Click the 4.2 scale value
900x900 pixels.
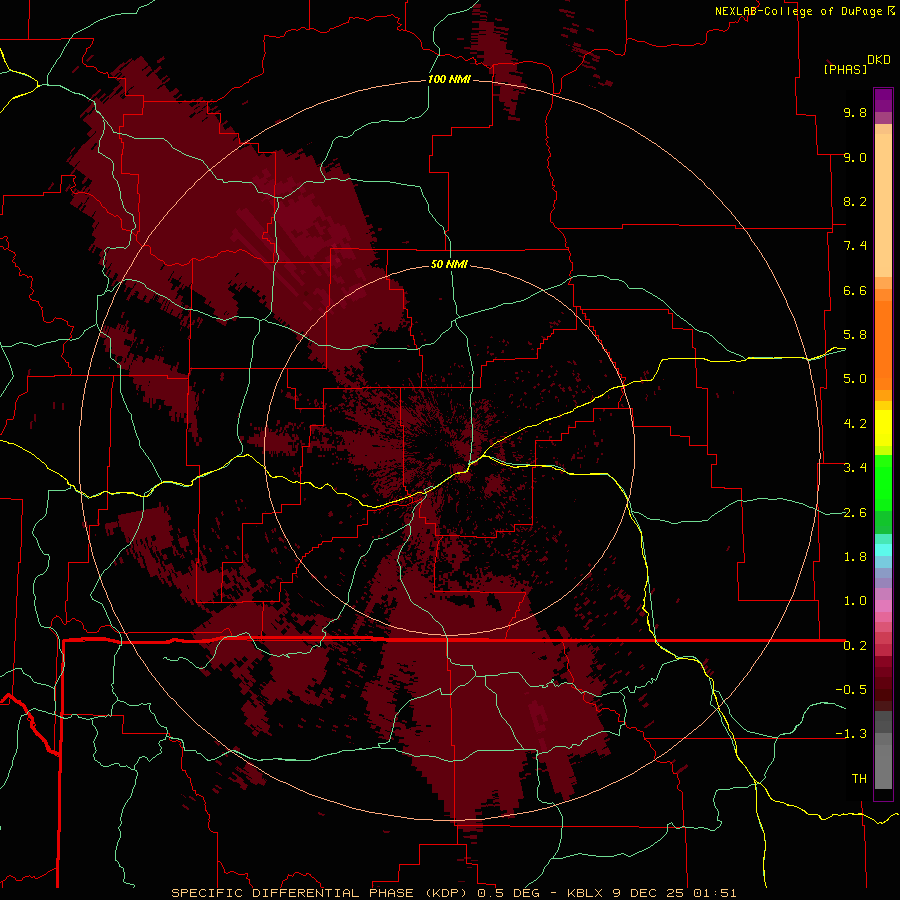click(855, 424)
